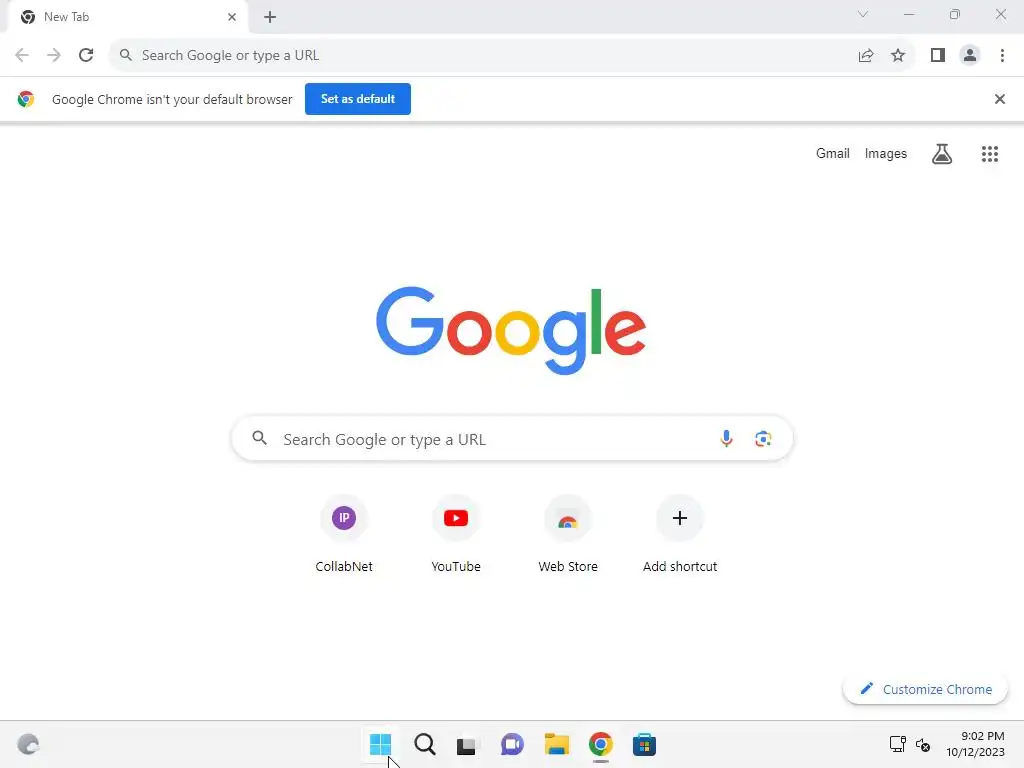Open the weather widget on taskbar

(28, 744)
